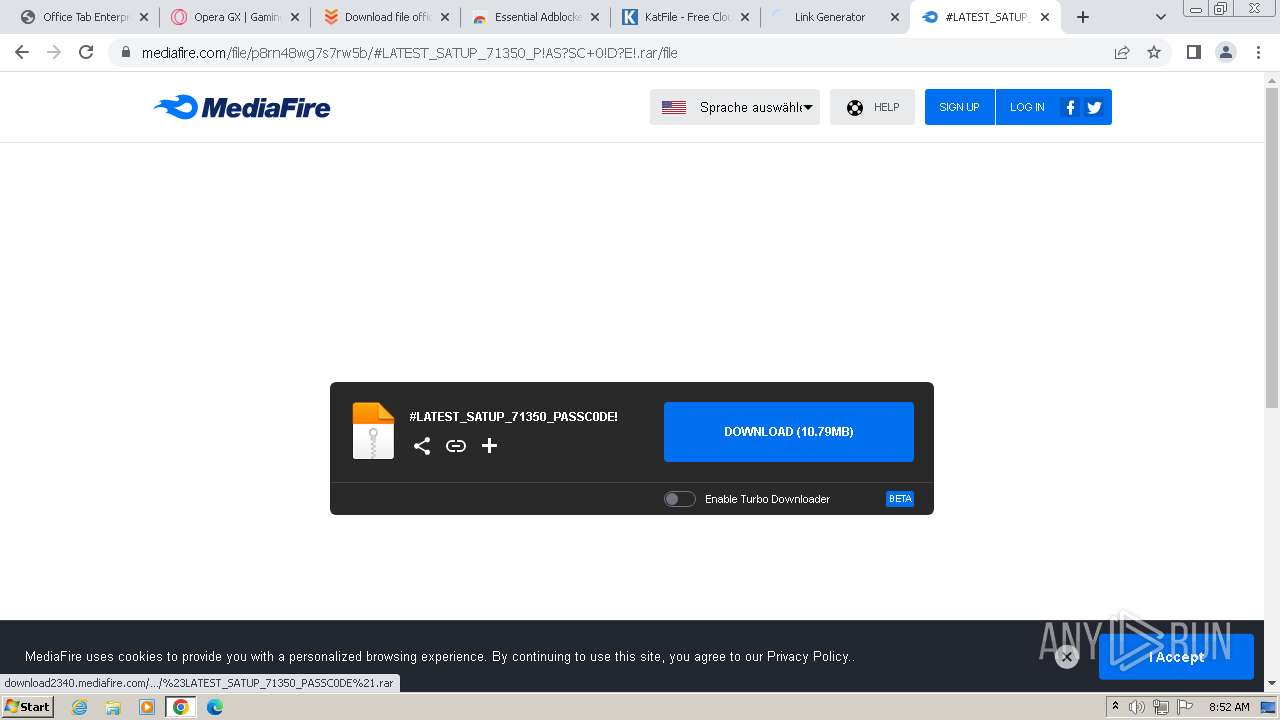Click the share page icon in the address bar
The image size is (1280, 720).
point(1122,52)
